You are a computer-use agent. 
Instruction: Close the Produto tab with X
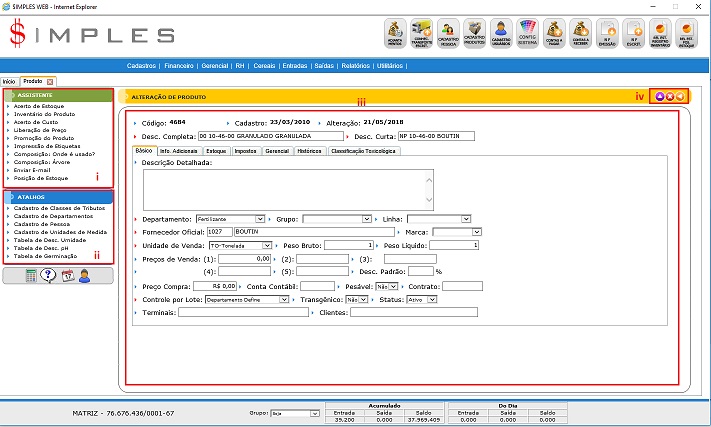click(x=50, y=81)
